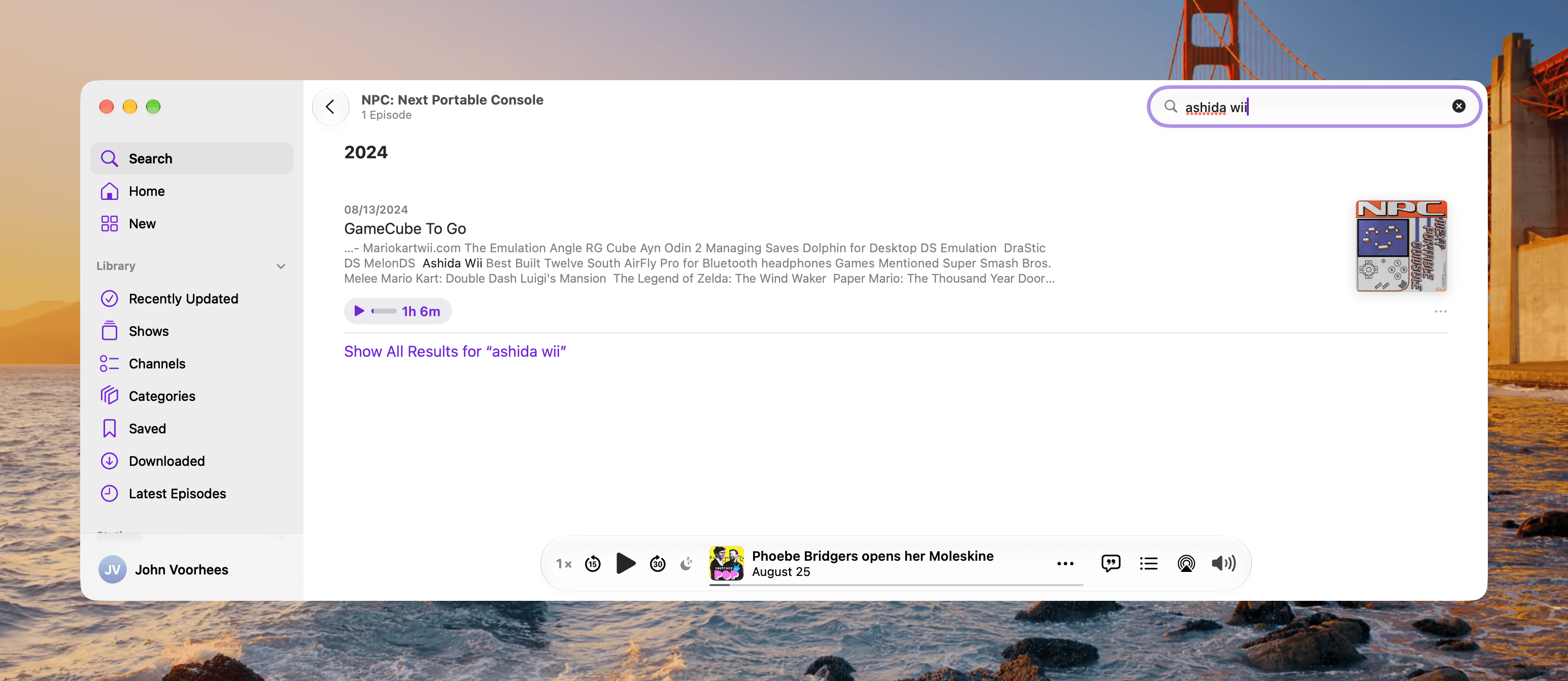
Task: Click the magnifier inside search field
Action: pos(1170,107)
